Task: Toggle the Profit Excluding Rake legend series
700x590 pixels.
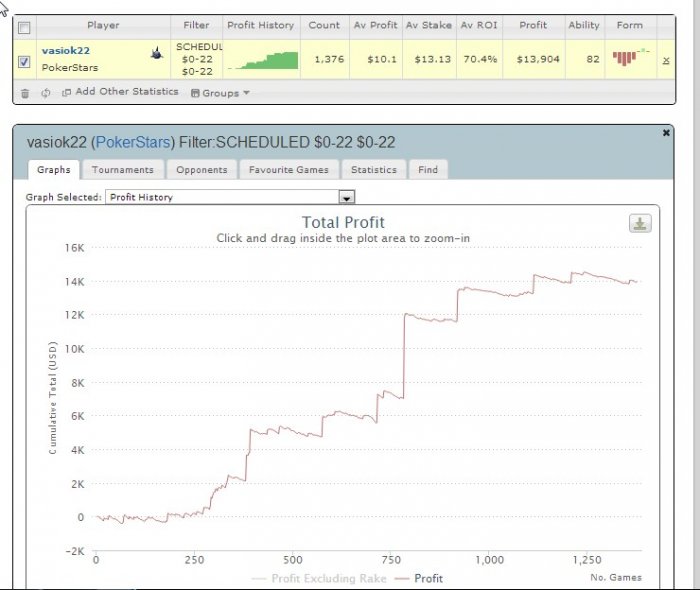Action: click(x=319, y=578)
